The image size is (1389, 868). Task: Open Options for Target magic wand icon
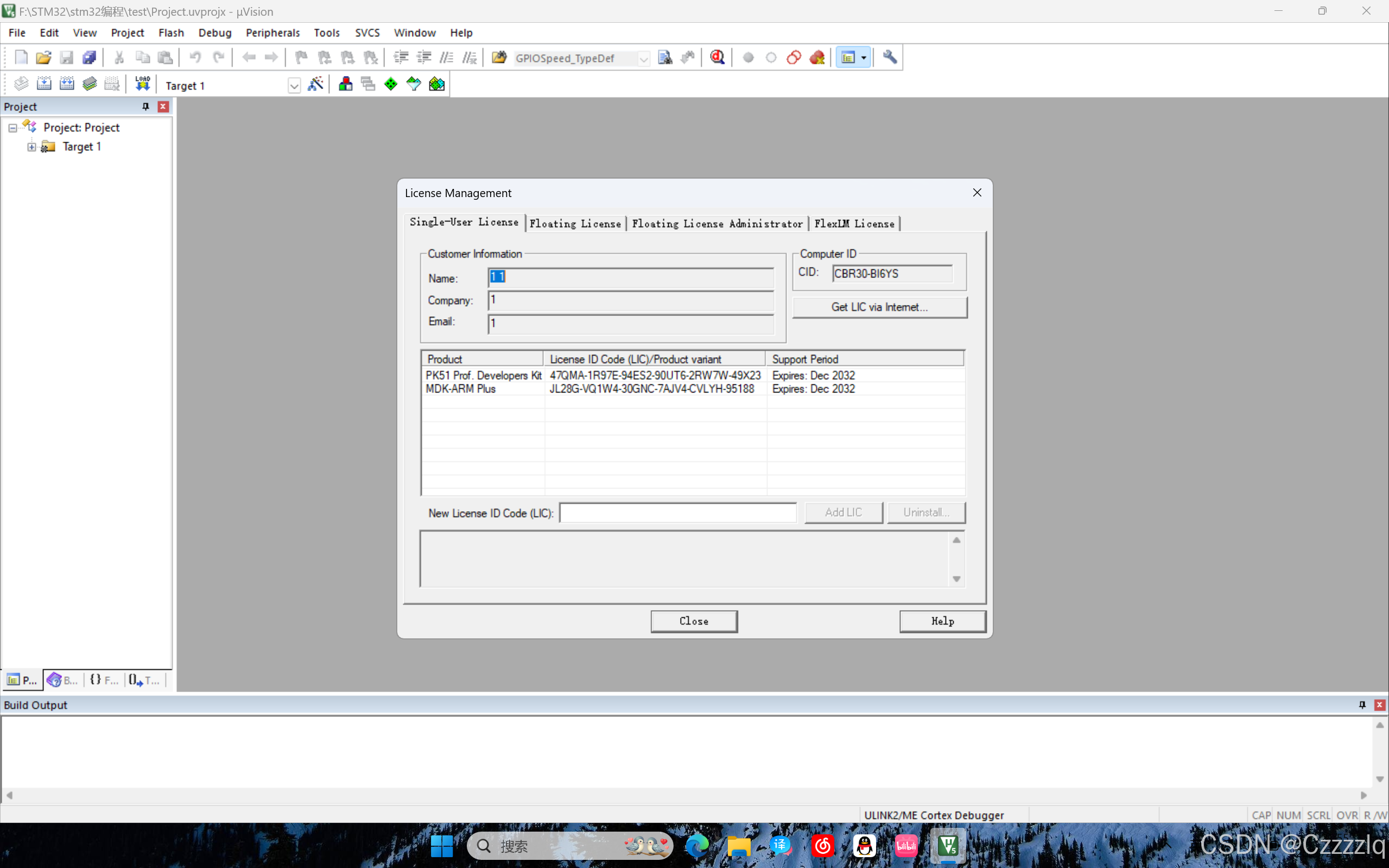point(316,84)
